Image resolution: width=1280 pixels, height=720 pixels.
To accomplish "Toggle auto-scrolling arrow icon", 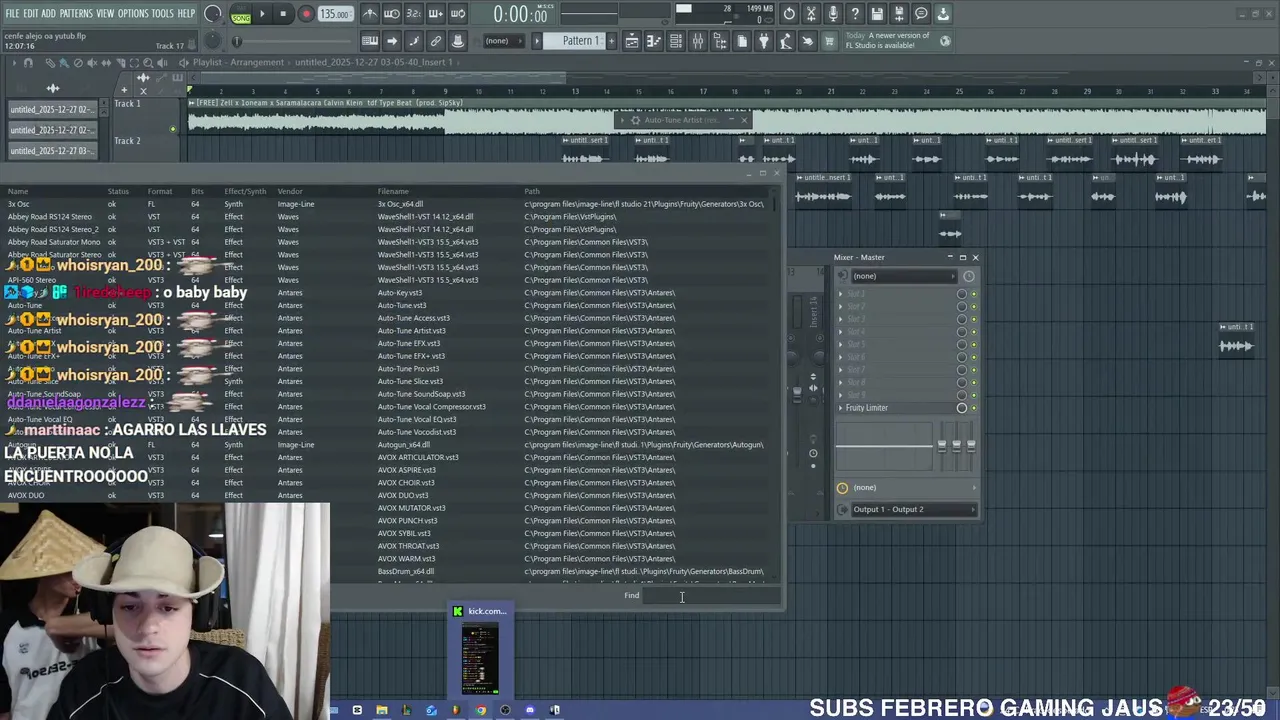I will pos(392,41).
